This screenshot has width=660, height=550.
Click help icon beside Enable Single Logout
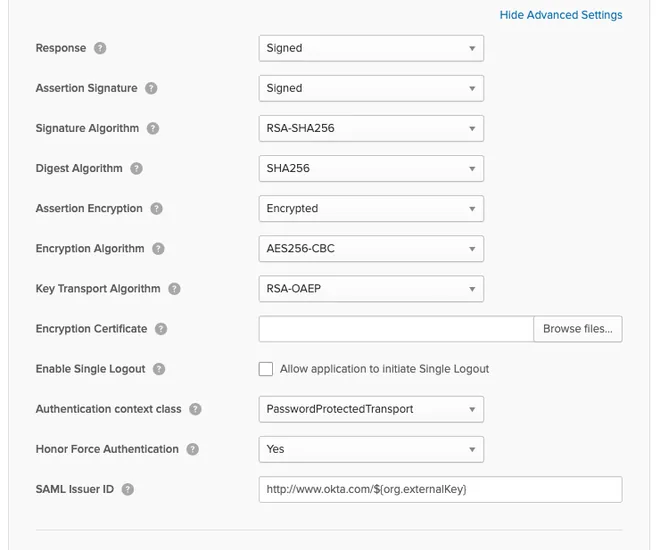pos(159,369)
